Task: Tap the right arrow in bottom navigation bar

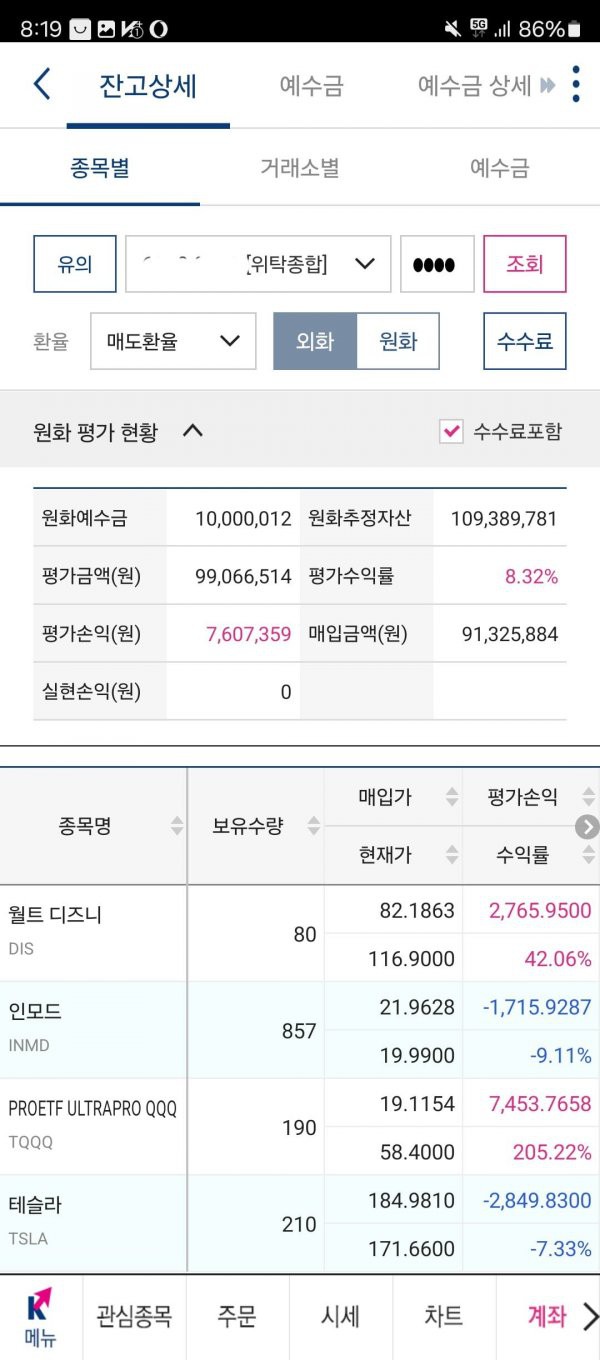Action: (x=590, y=1316)
